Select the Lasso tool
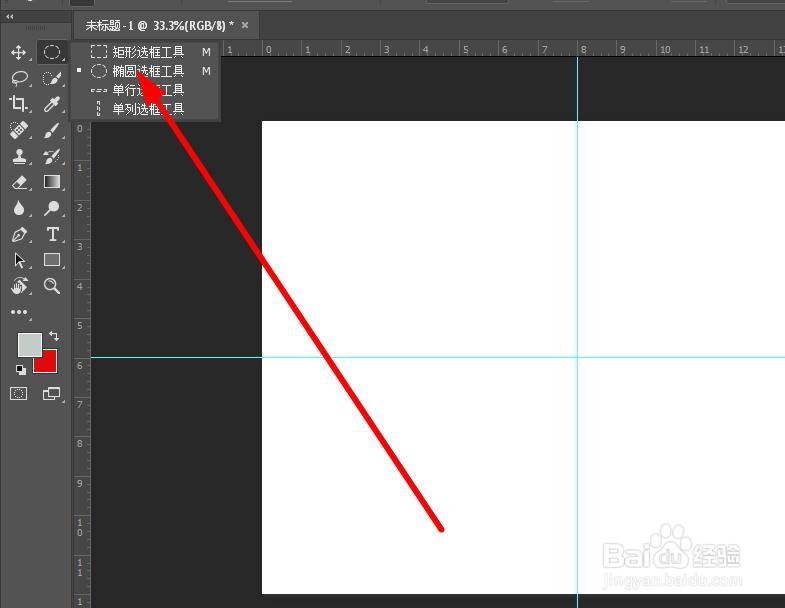This screenshot has height=608, width=785. tap(19, 78)
